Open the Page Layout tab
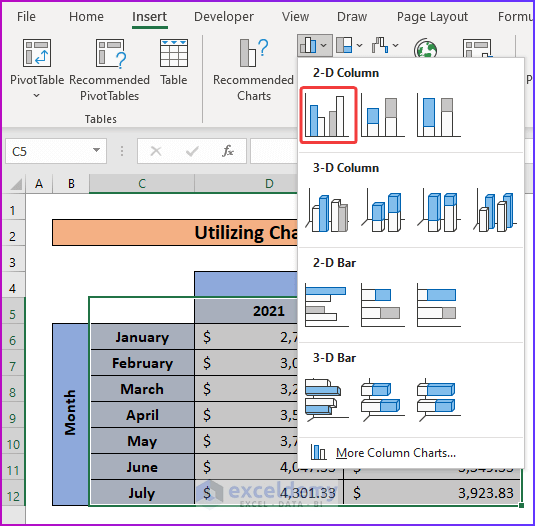Screen dimensions: 535x526 click(432, 16)
